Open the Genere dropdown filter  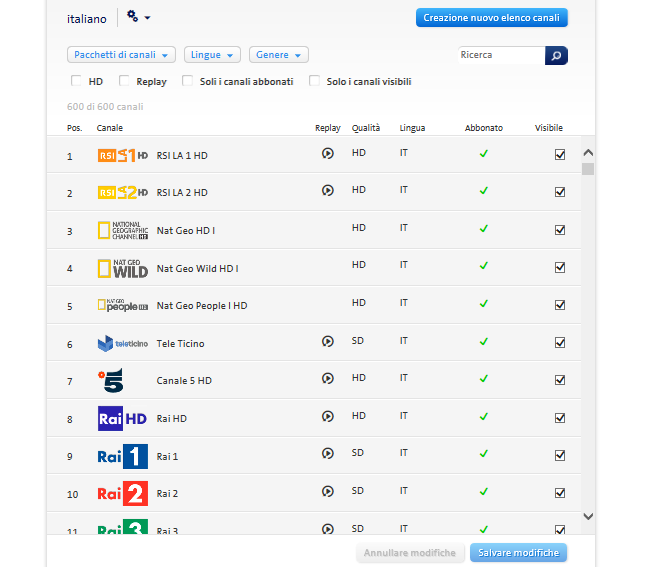[x=279, y=55]
